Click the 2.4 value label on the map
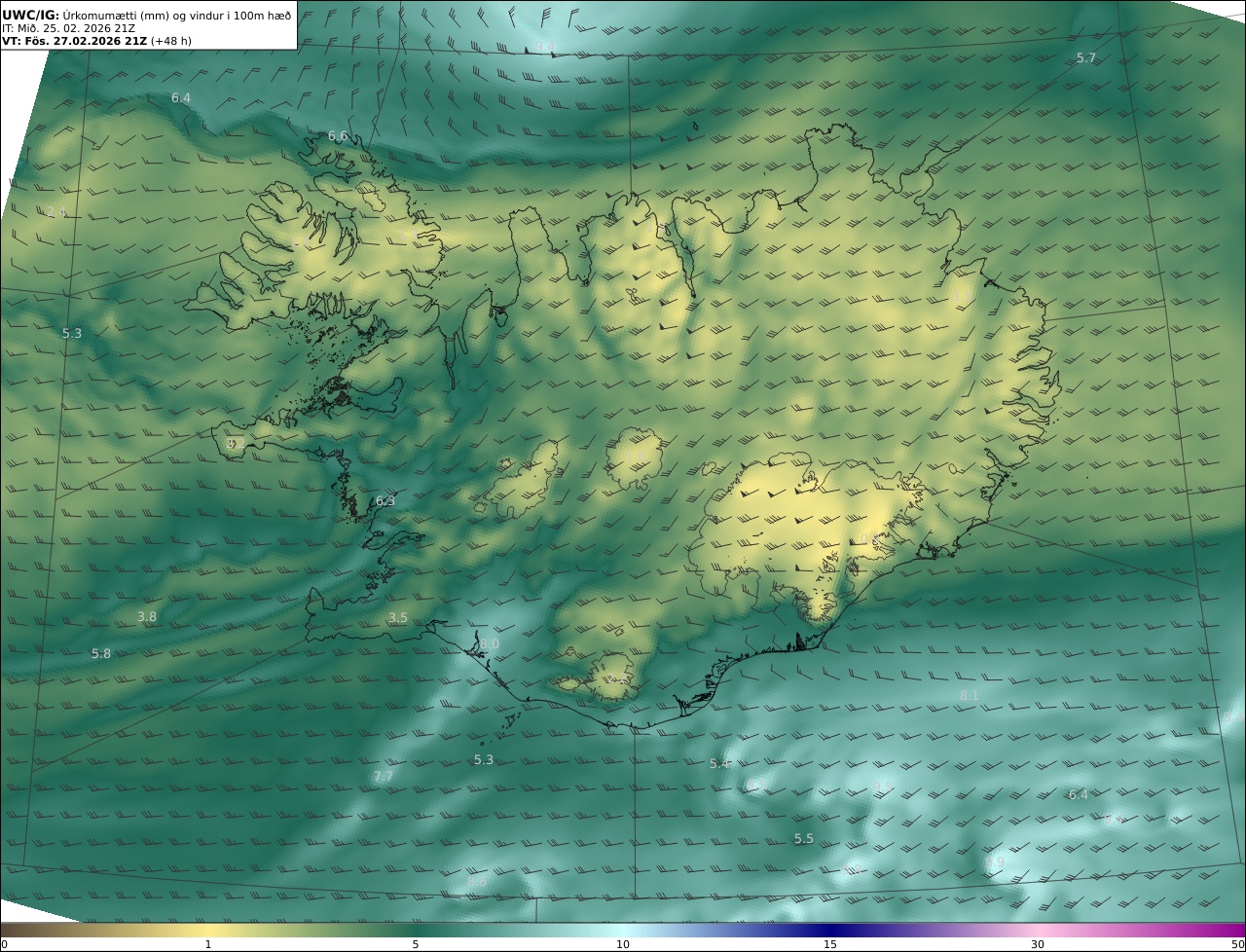Screen dimensions: 1246x952 click(x=56, y=212)
